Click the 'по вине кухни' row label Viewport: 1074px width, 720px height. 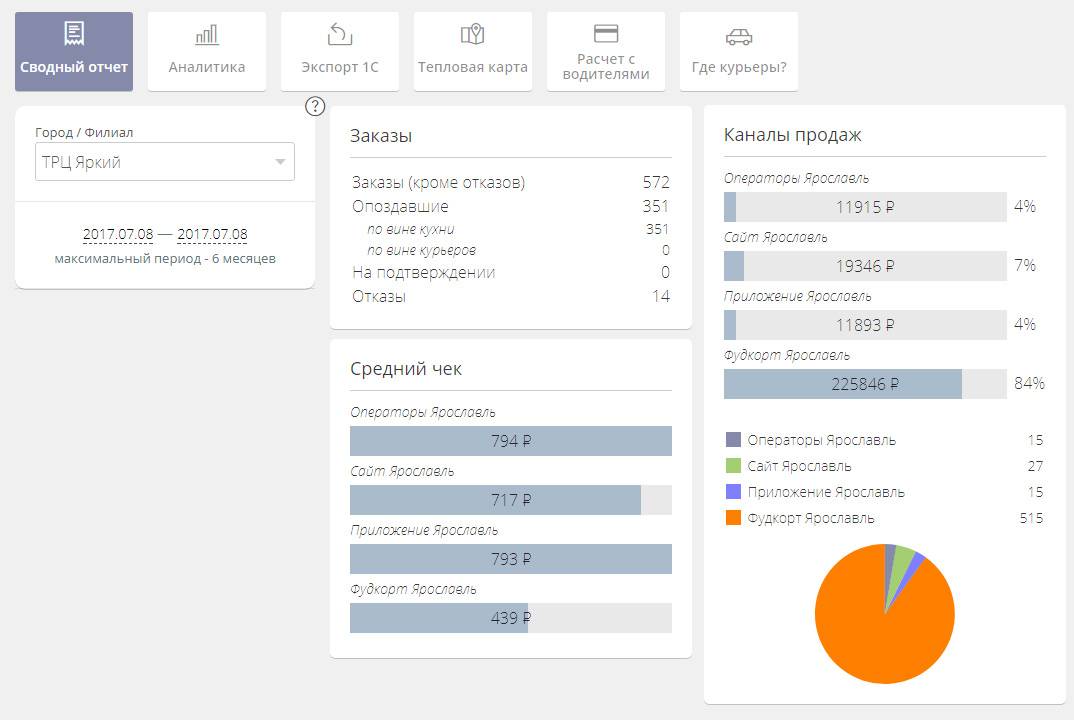point(410,229)
